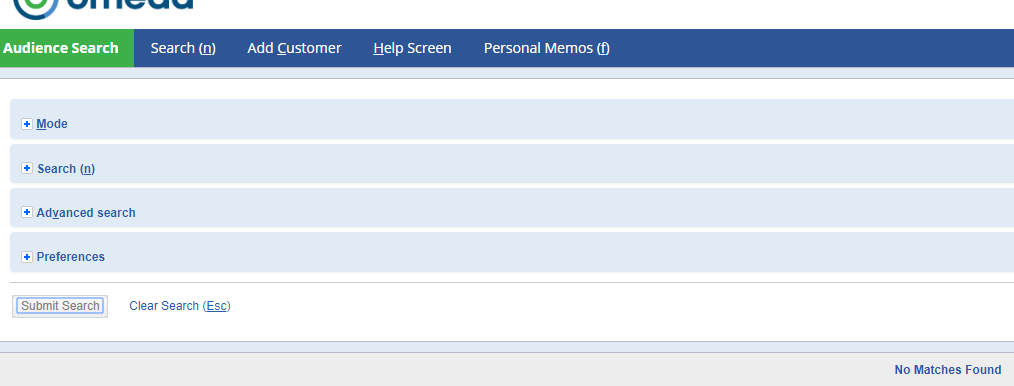Click the Preferences heading label

tap(70, 257)
